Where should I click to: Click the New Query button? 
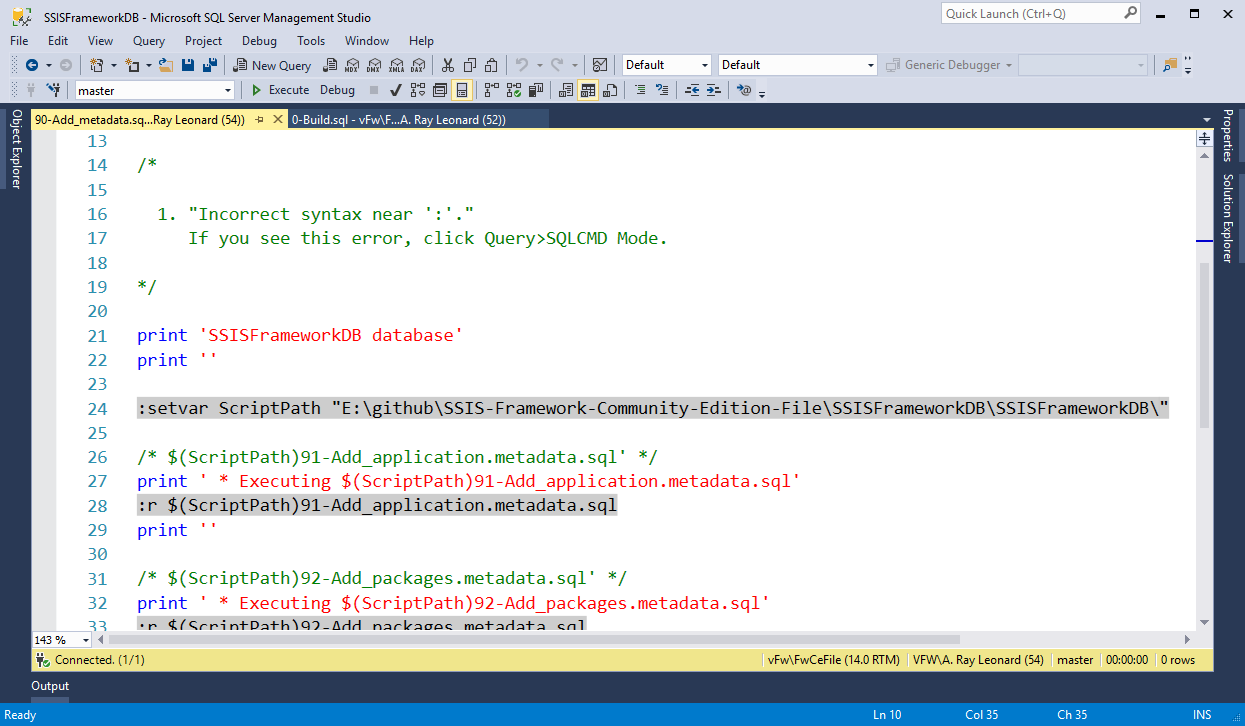click(273, 65)
